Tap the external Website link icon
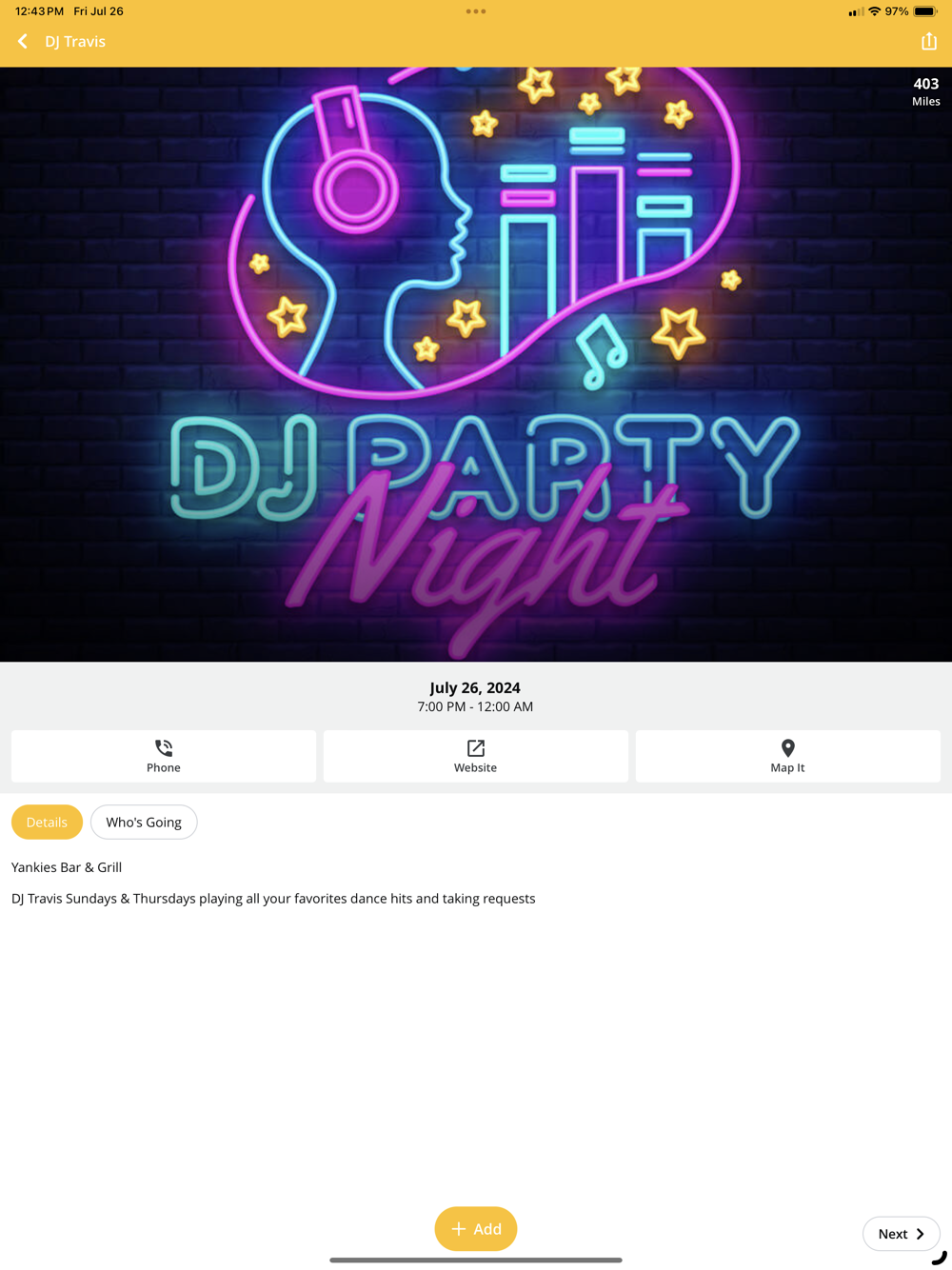 tap(476, 748)
